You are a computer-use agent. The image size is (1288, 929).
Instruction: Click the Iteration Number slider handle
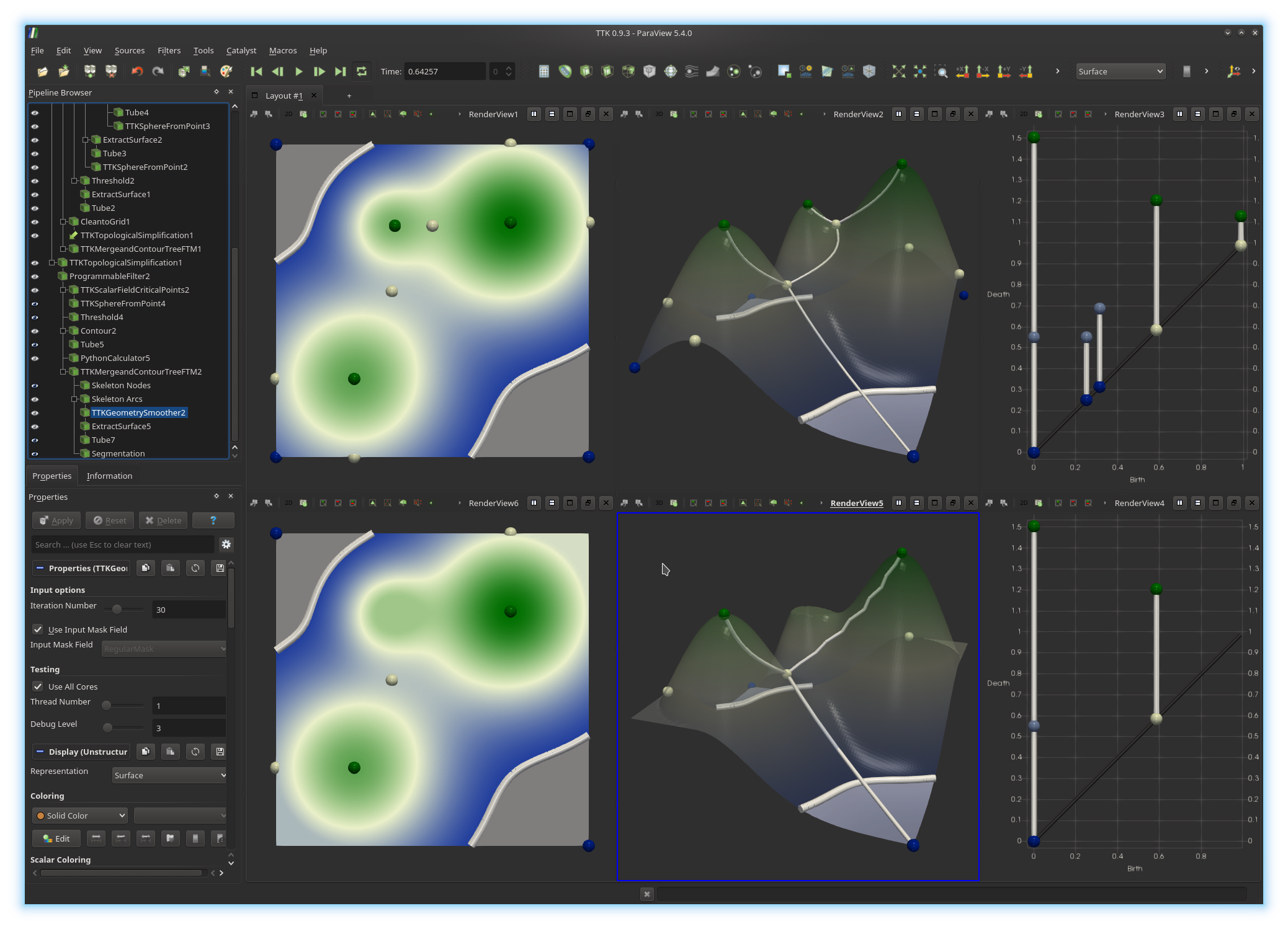tap(117, 609)
